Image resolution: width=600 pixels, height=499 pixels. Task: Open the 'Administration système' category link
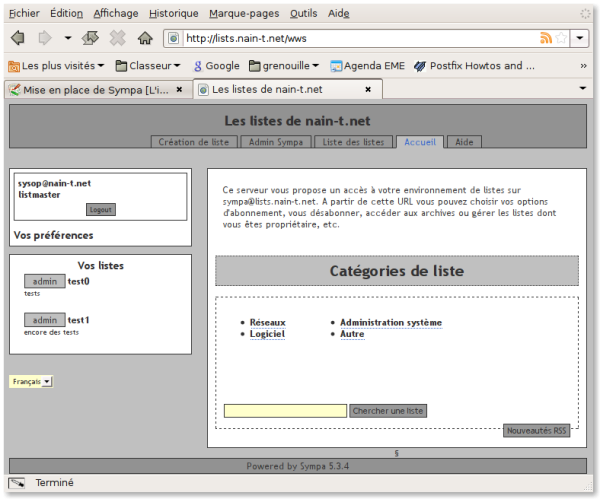point(390,323)
